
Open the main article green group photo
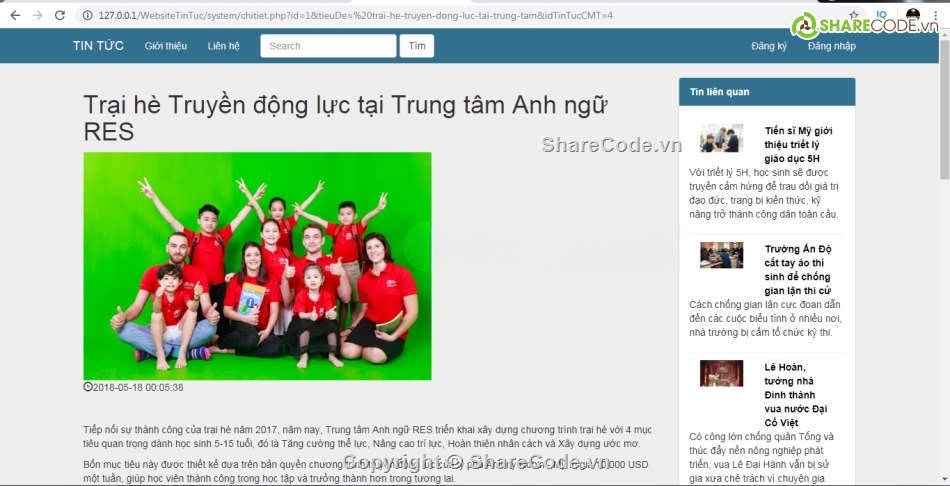(257, 266)
